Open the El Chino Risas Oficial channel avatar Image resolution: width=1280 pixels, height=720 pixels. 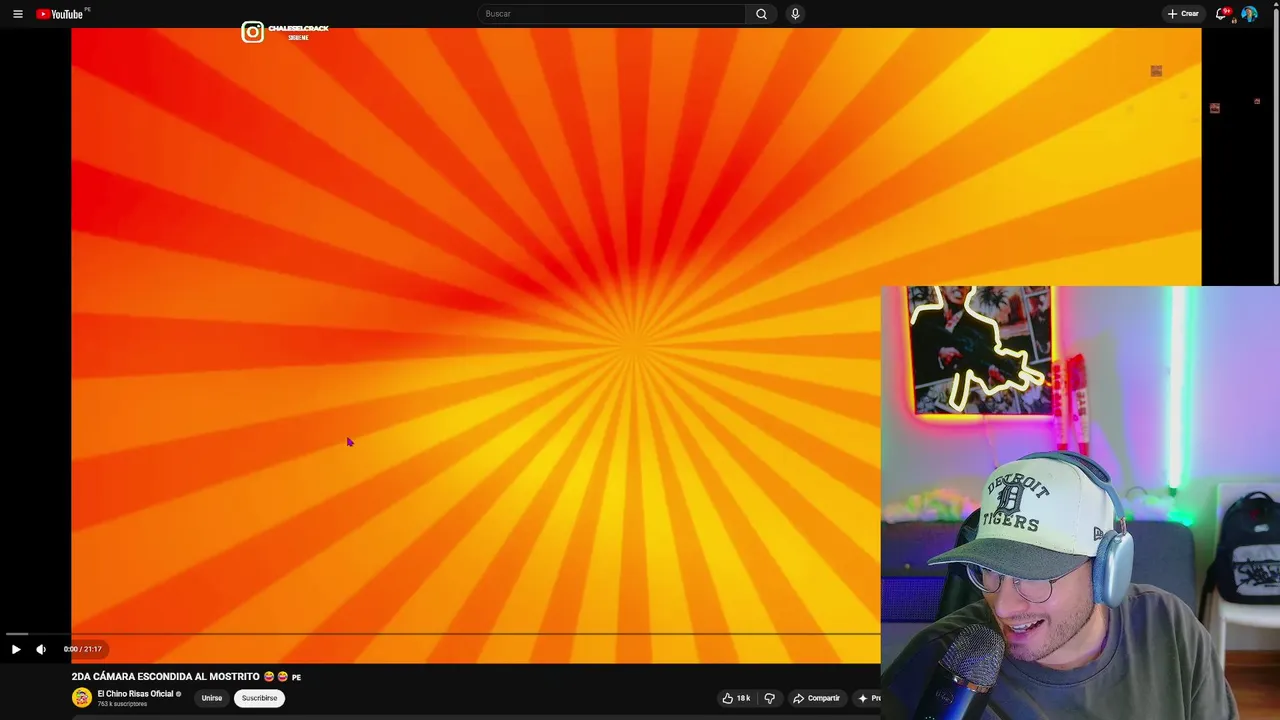(82, 698)
